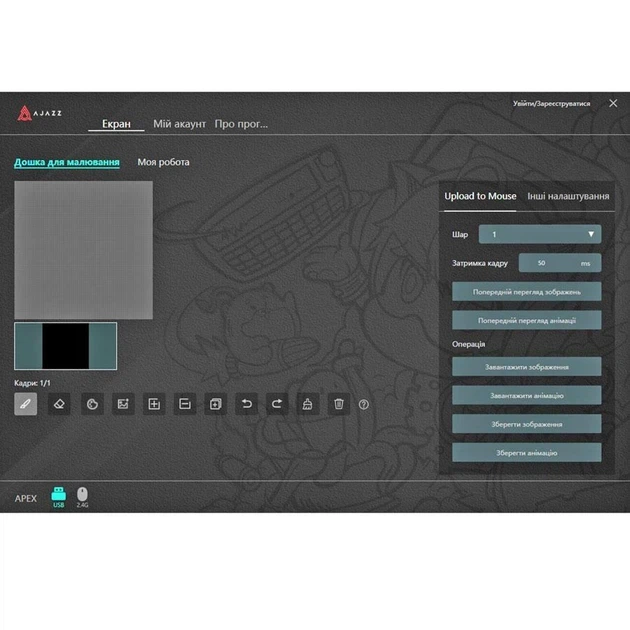Screen dimensions: 630x630
Task: Redo the last action
Action: pyautogui.click(x=277, y=404)
